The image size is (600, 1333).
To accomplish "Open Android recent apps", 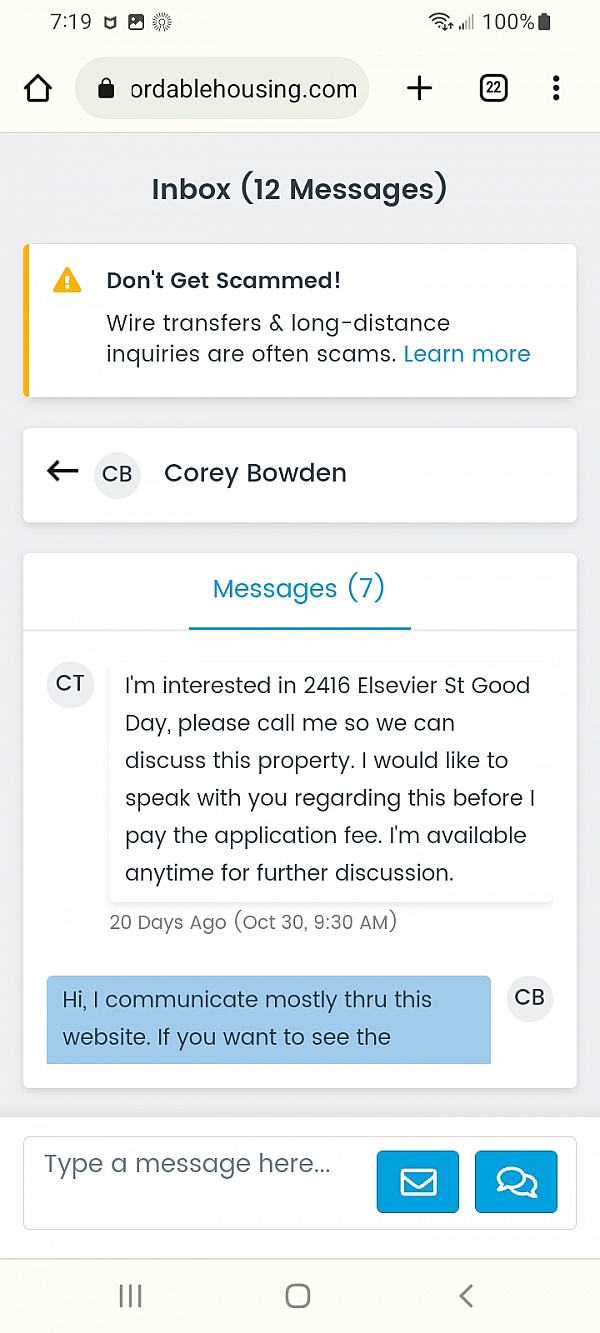I will click(130, 1296).
